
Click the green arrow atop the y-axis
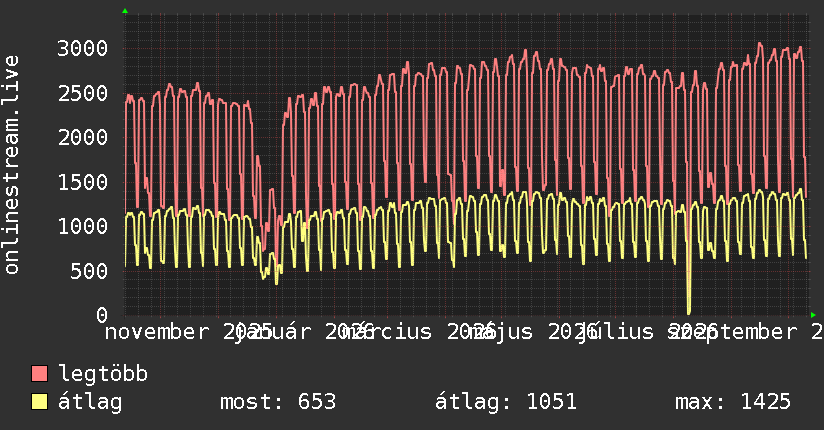pyautogui.click(x=125, y=11)
